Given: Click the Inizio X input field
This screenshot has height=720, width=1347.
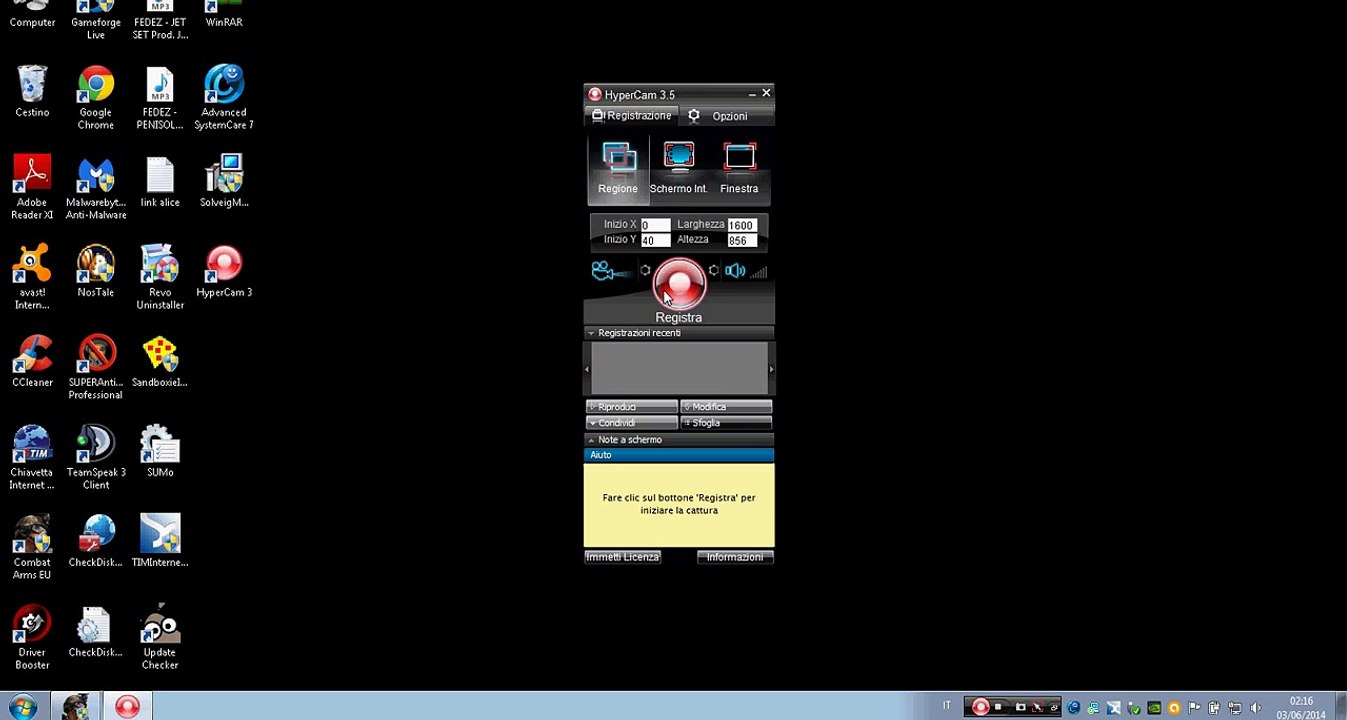Looking at the screenshot, I should [x=655, y=225].
